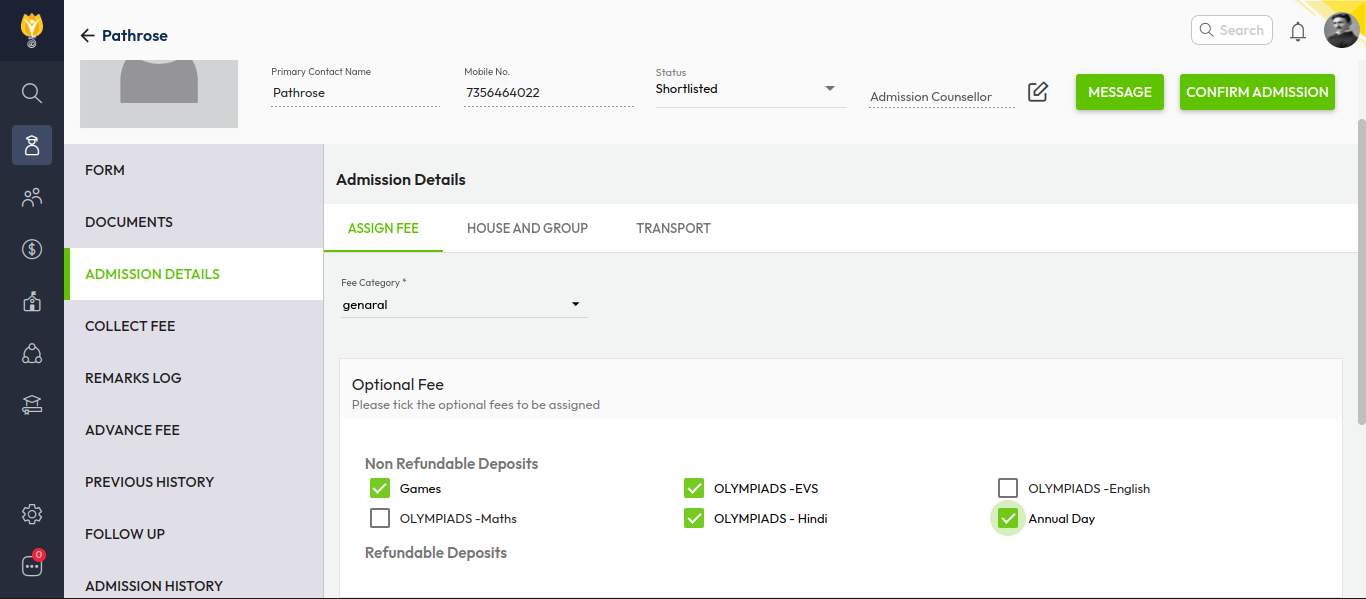Image resolution: width=1366 pixels, height=599 pixels.
Task: Click the search icon in left sidebar
Action: [32, 93]
